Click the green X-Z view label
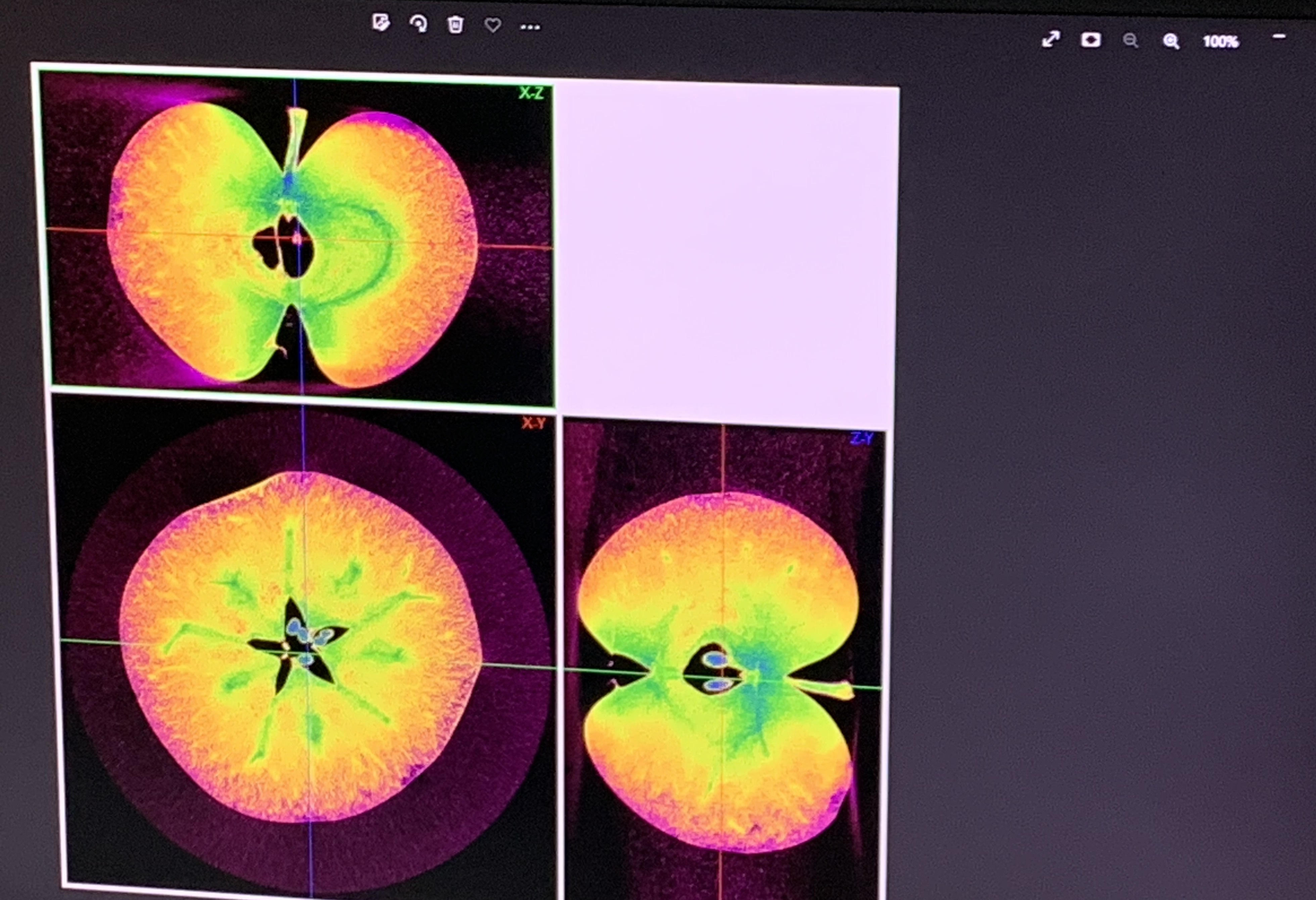 pyautogui.click(x=531, y=93)
